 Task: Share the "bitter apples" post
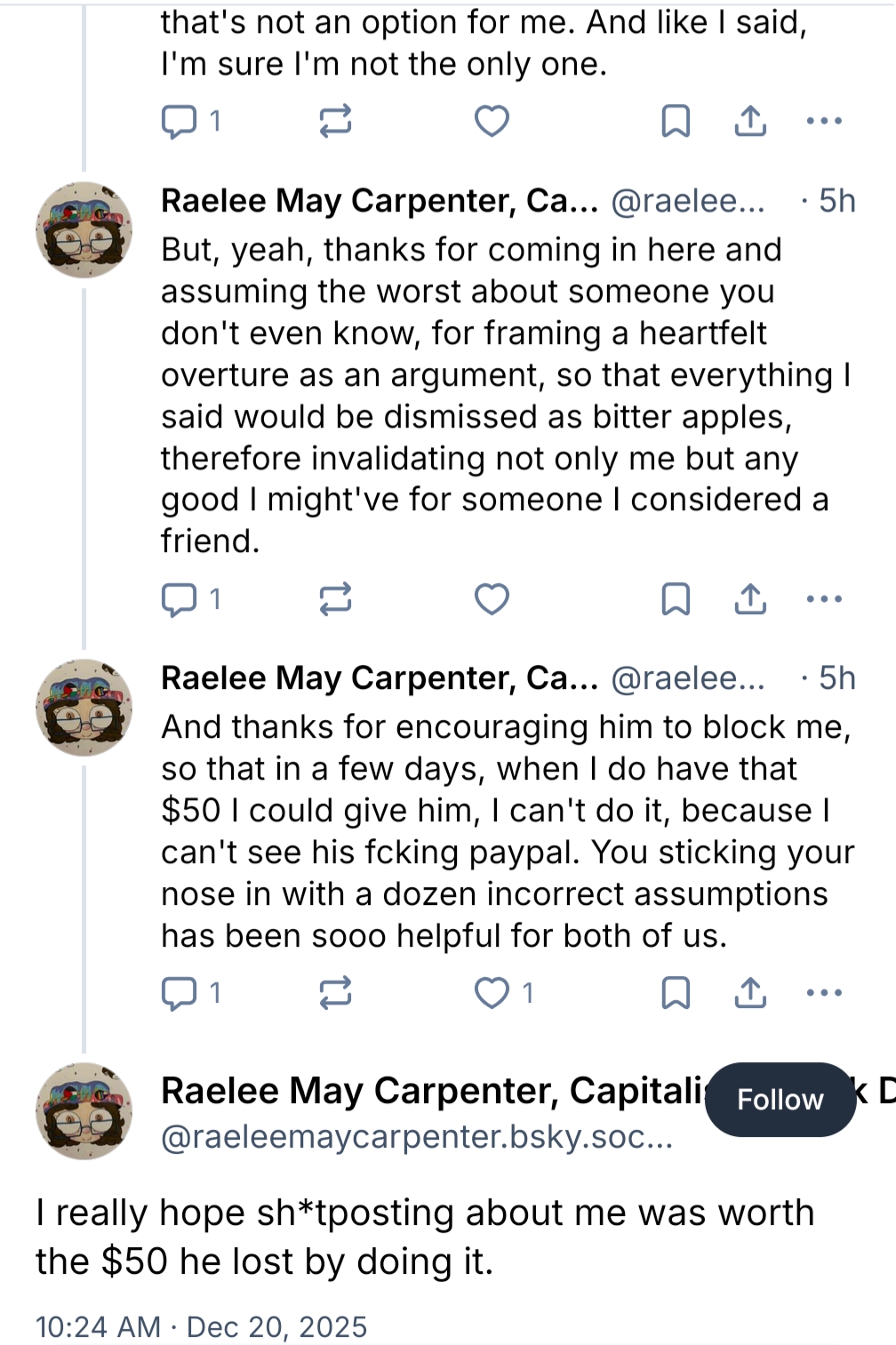750,598
